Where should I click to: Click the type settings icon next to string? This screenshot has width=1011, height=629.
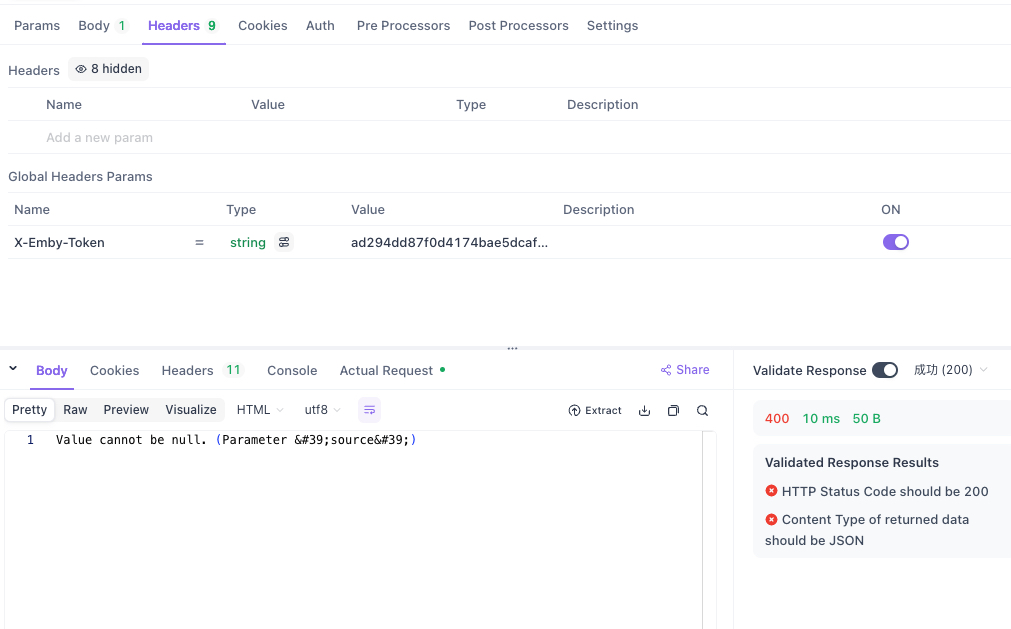[284, 242]
